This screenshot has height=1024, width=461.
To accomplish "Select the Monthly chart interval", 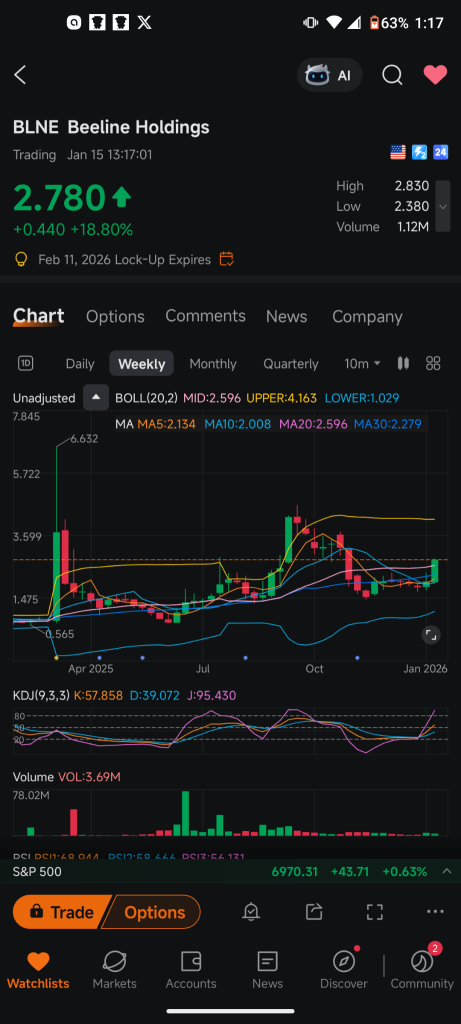I will click(213, 364).
